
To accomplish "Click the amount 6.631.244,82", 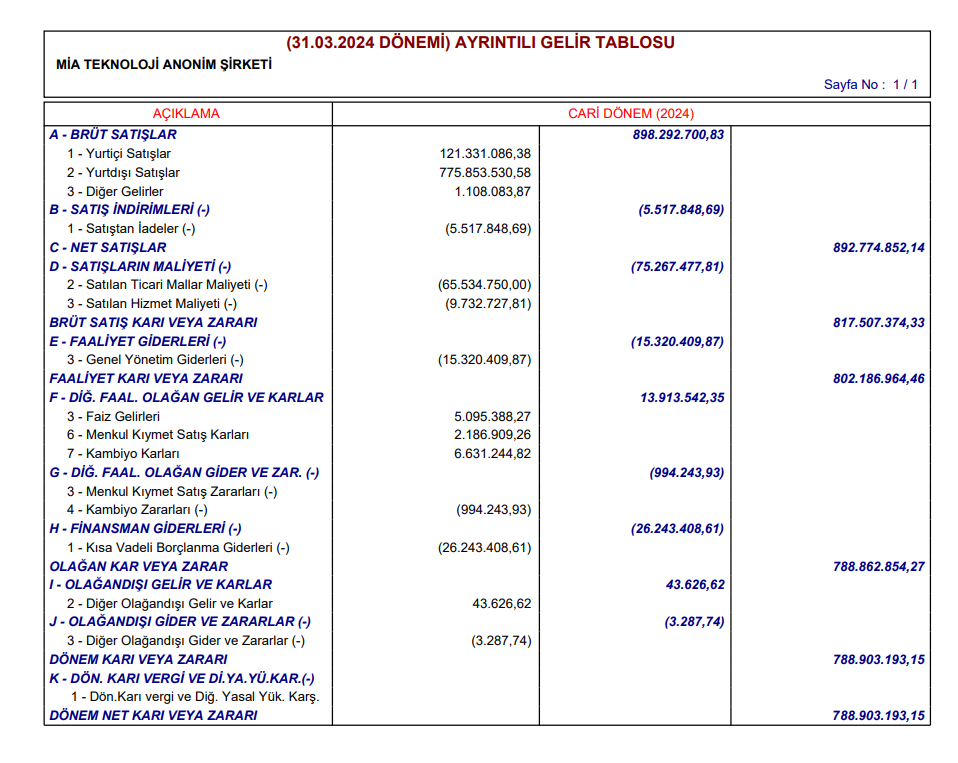I will 492,454.
